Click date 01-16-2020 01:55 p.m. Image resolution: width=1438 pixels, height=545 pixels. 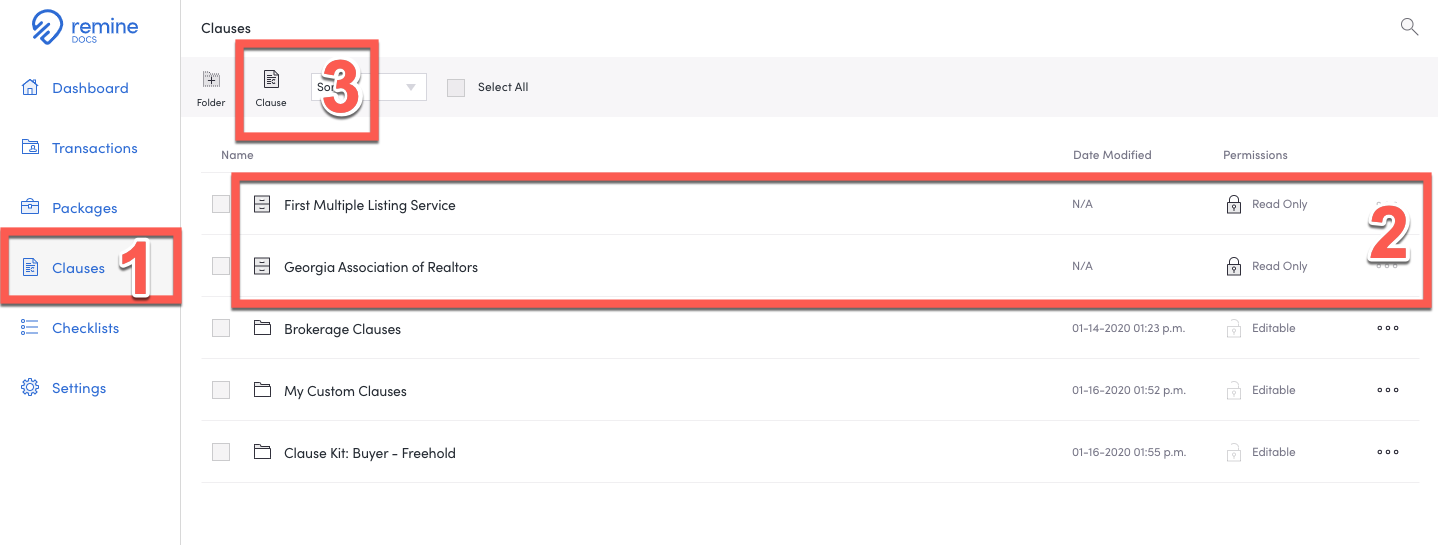[x=1129, y=452]
